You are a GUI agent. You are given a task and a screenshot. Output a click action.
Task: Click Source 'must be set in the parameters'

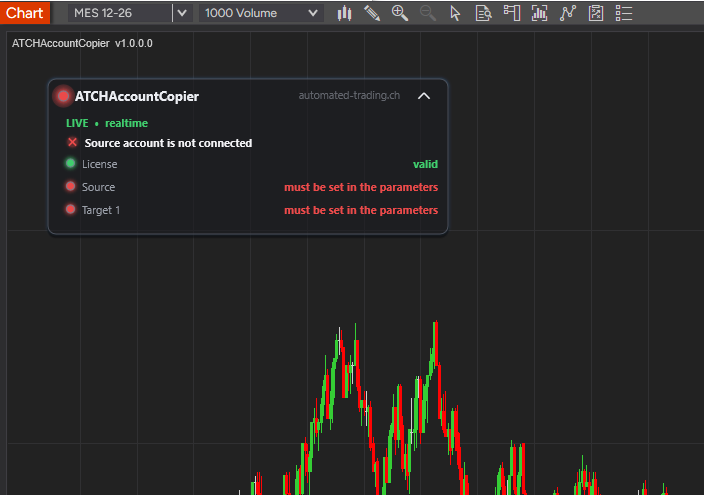[x=361, y=187]
